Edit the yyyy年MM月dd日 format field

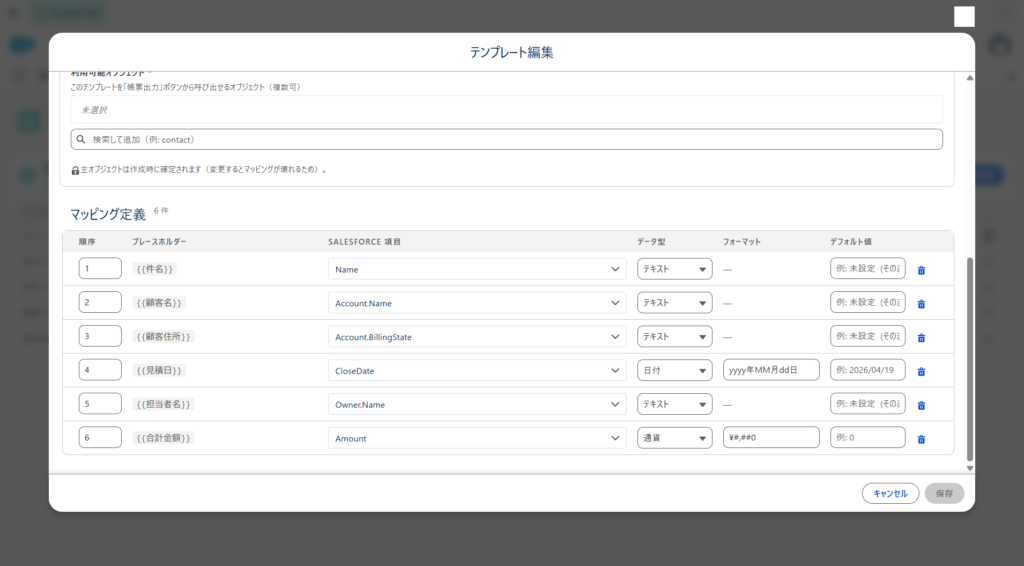point(771,370)
